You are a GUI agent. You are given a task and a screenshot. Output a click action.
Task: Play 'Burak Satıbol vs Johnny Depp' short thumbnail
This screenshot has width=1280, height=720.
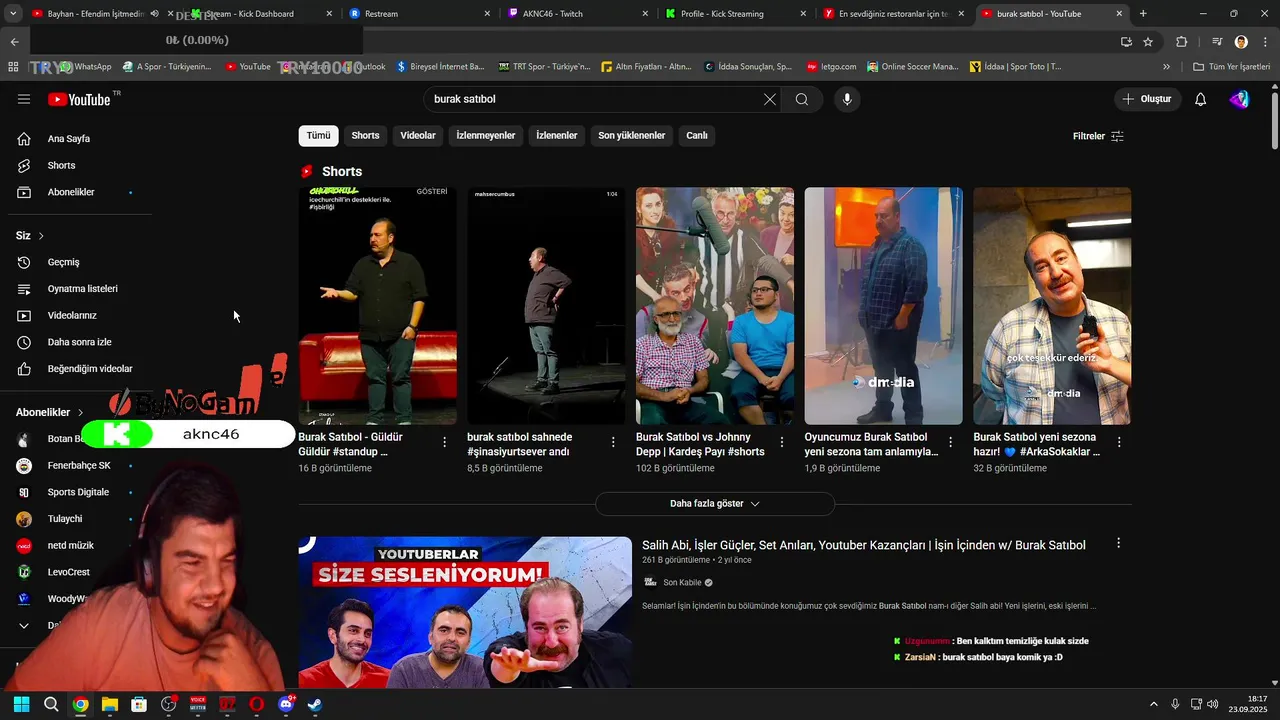715,306
